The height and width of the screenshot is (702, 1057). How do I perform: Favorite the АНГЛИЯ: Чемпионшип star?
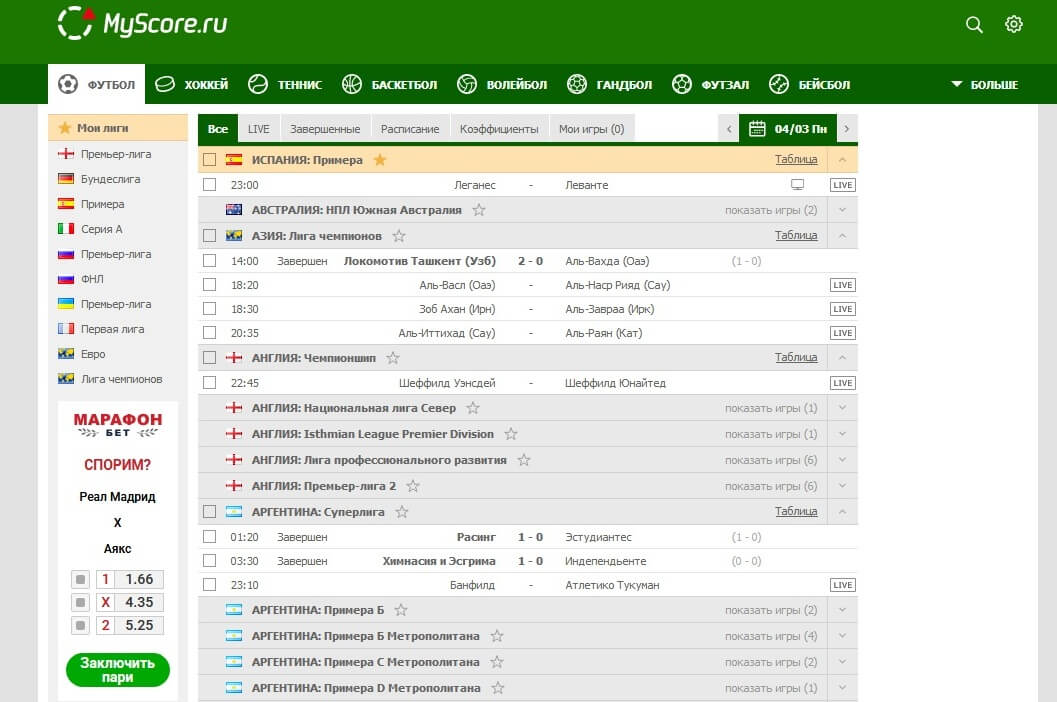(x=393, y=357)
